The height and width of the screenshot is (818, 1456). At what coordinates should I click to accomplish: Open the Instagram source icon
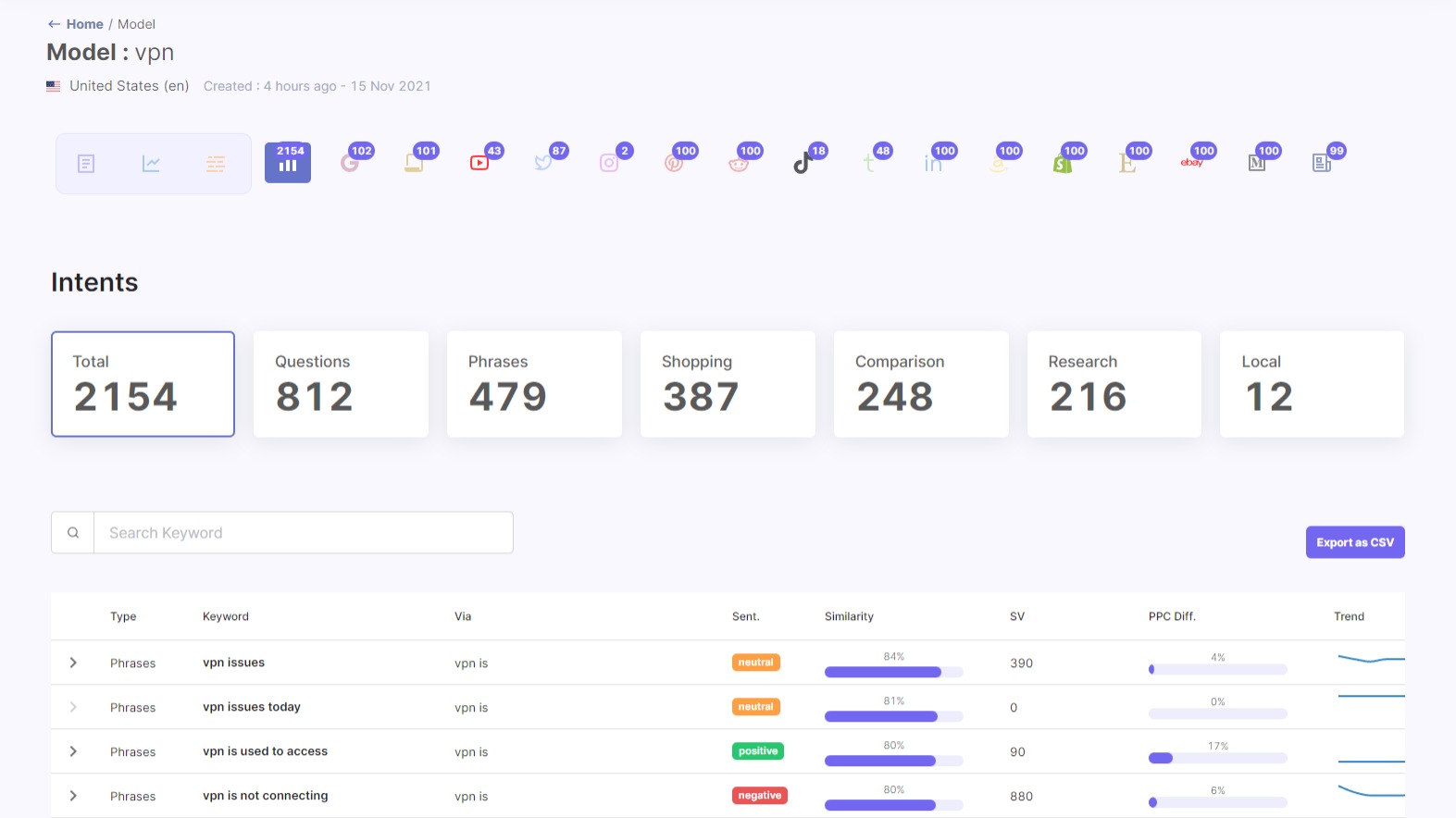[x=609, y=163]
